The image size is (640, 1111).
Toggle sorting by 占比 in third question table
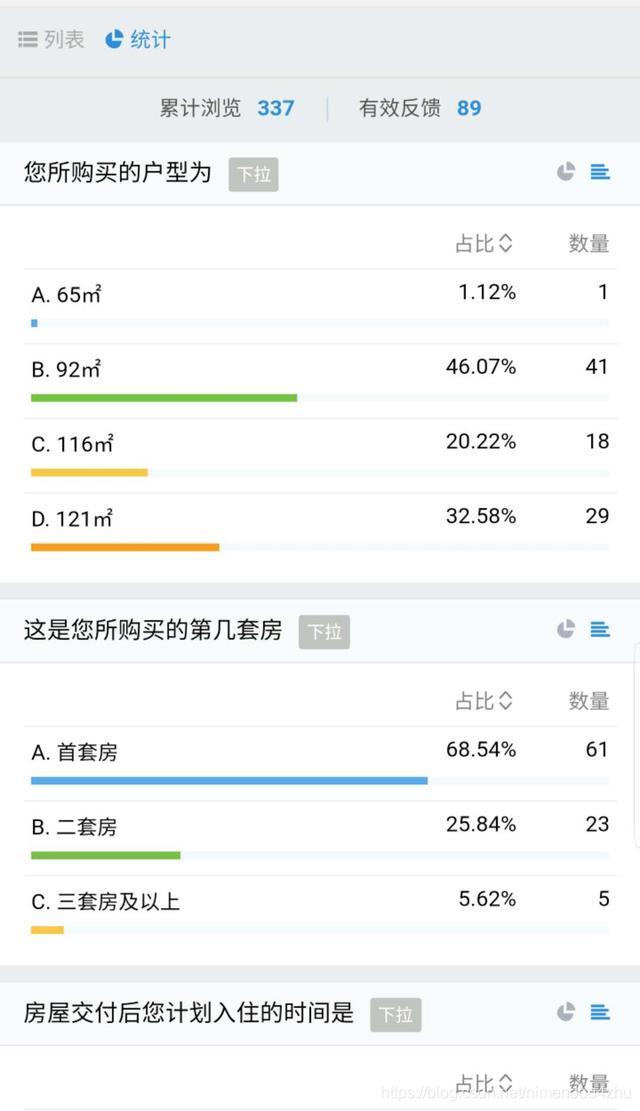484,1083
